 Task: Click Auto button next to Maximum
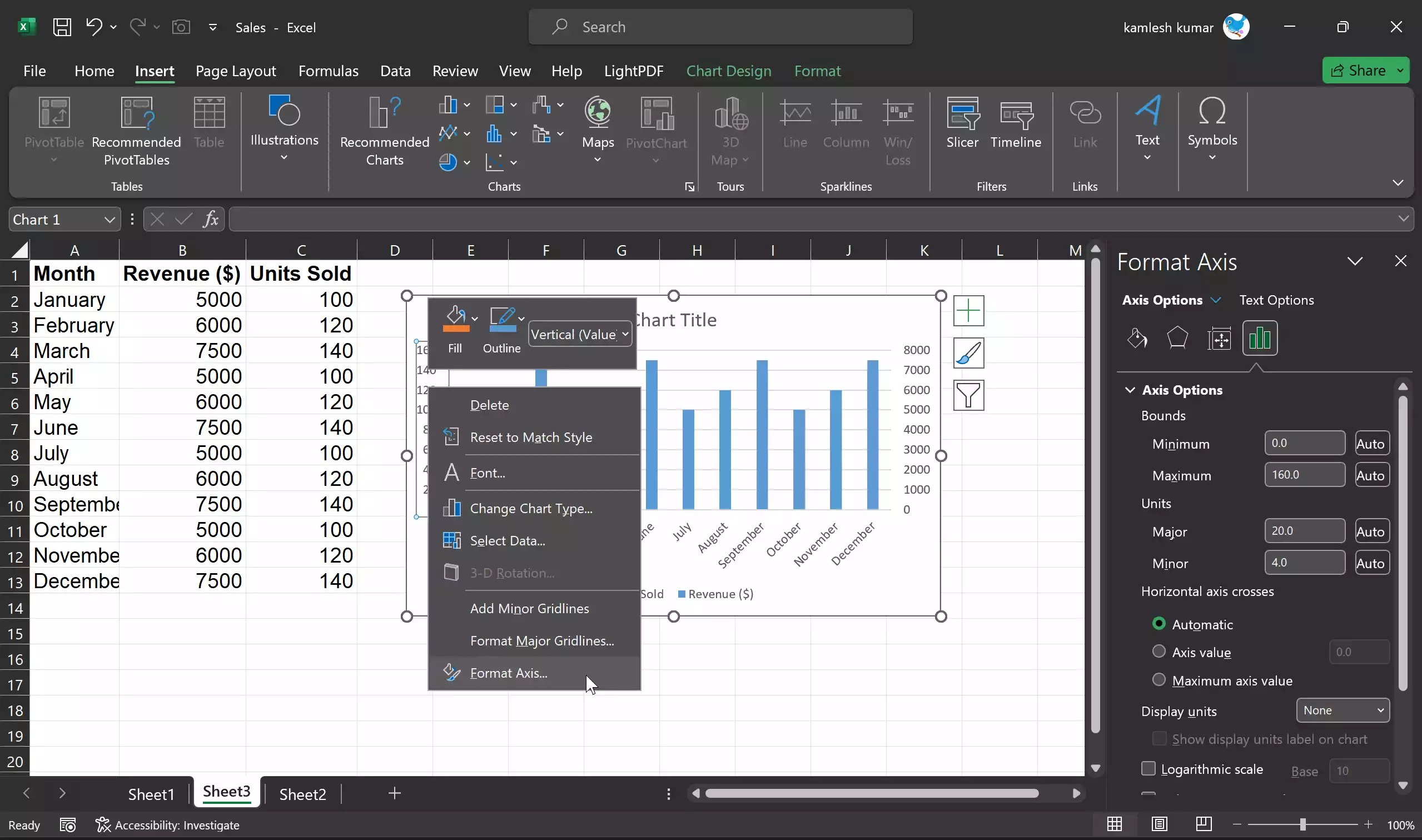pyautogui.click(x=1370, y=475)
